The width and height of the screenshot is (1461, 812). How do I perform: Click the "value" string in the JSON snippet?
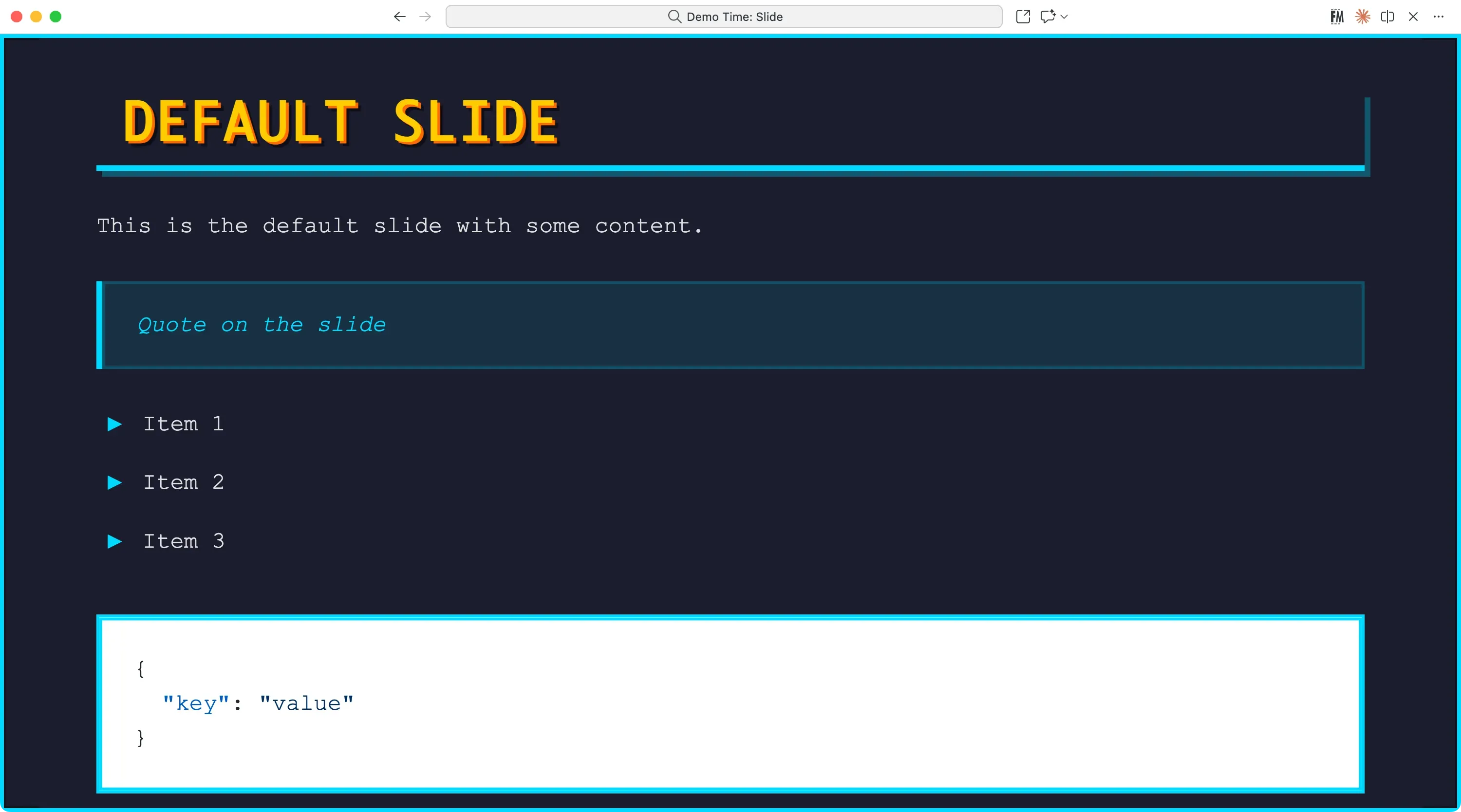pos(306,704)
